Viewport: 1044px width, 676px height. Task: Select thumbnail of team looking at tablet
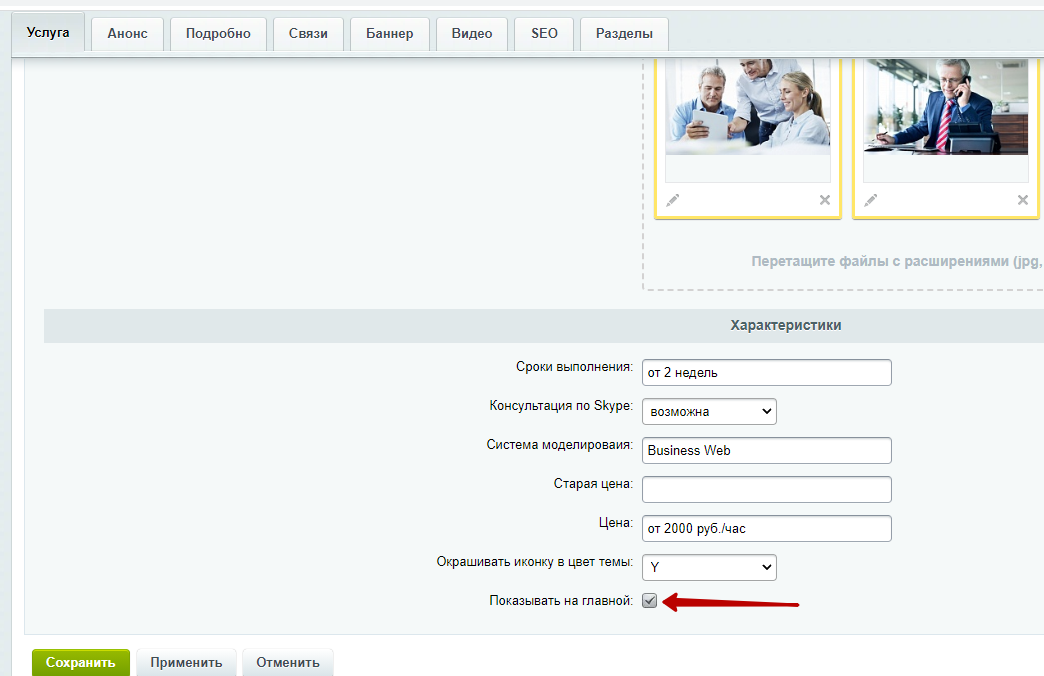(748, 105)
